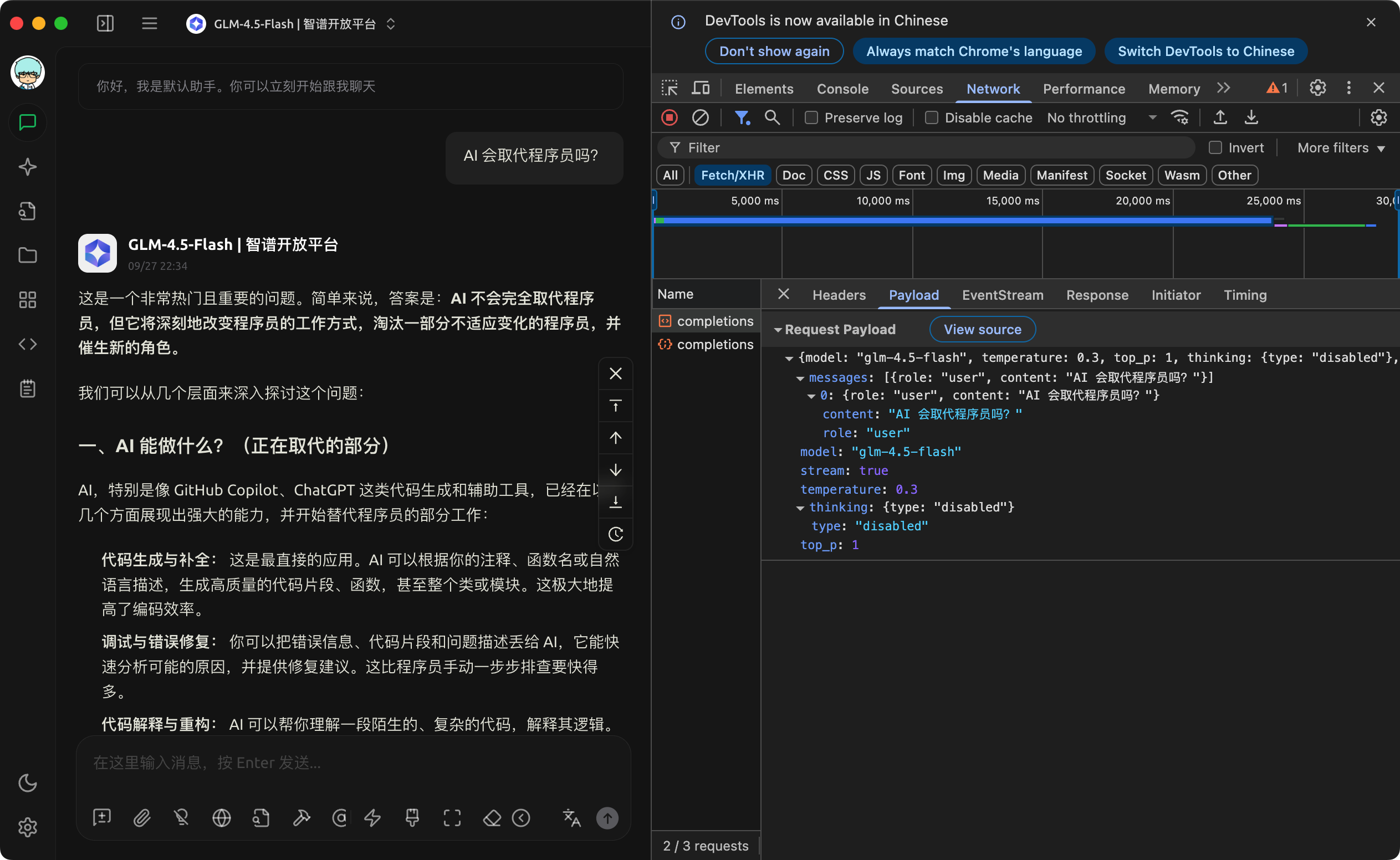Send message with the up-arrow button
The height and width of the screenshot is (860, 1400).
point(607,817)
